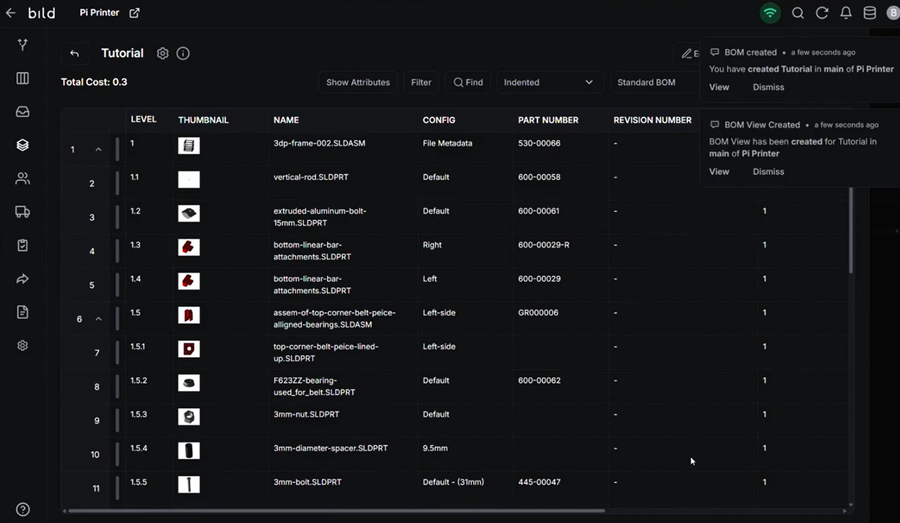The width and height of the screenshot is (900, 523).
Task: Show Tutorial info icon
Action: point(183,53)
